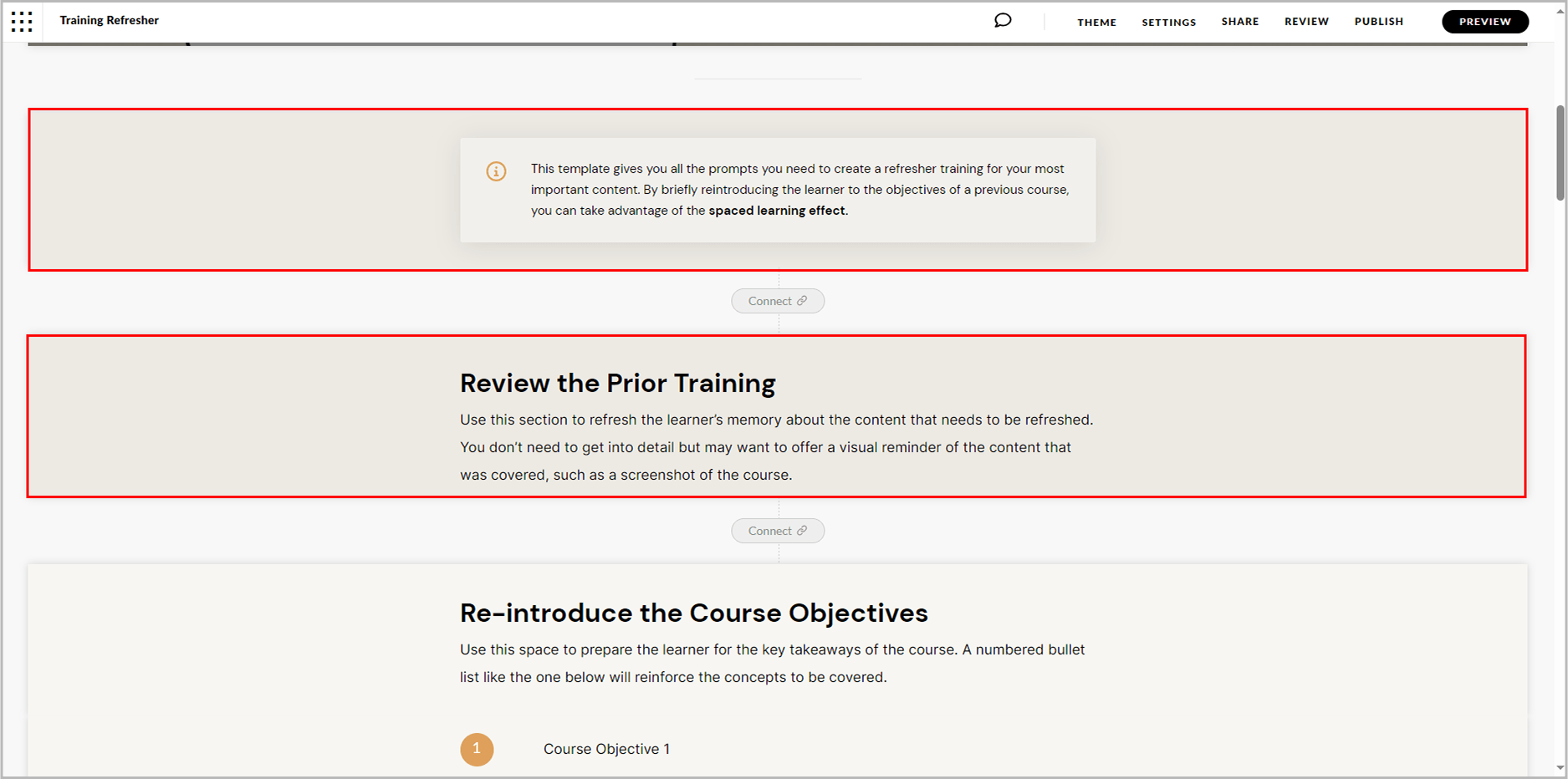Open the THEME menu

point(1096,22)
